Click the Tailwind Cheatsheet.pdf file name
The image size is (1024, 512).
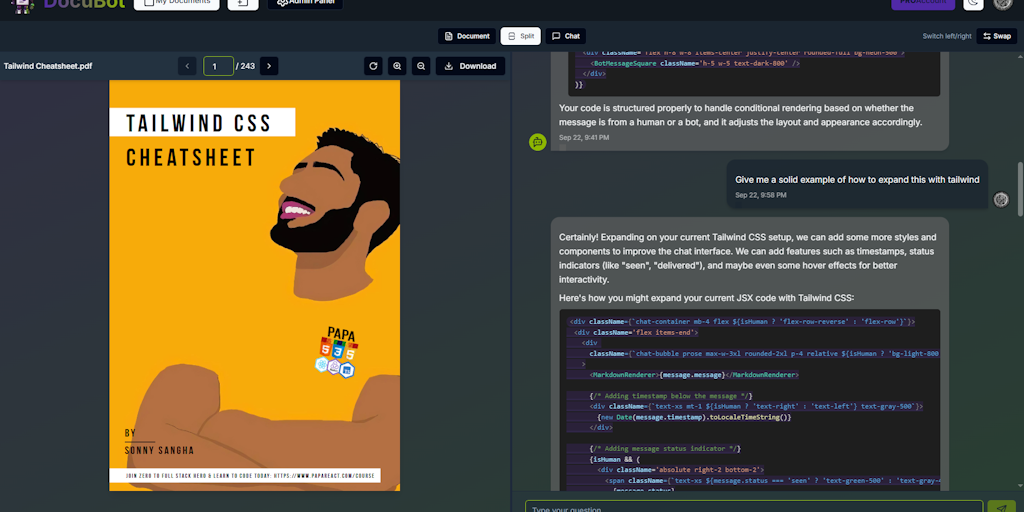48,66
